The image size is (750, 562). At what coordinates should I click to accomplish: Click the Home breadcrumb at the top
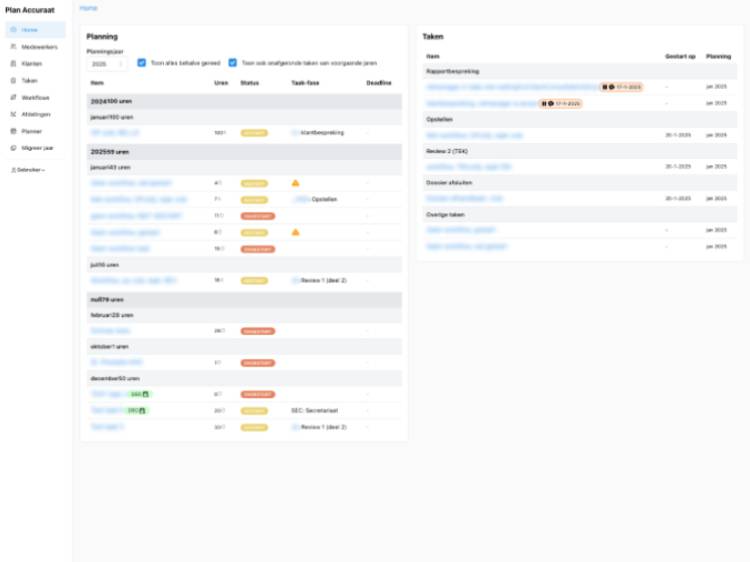coord(89,8)
